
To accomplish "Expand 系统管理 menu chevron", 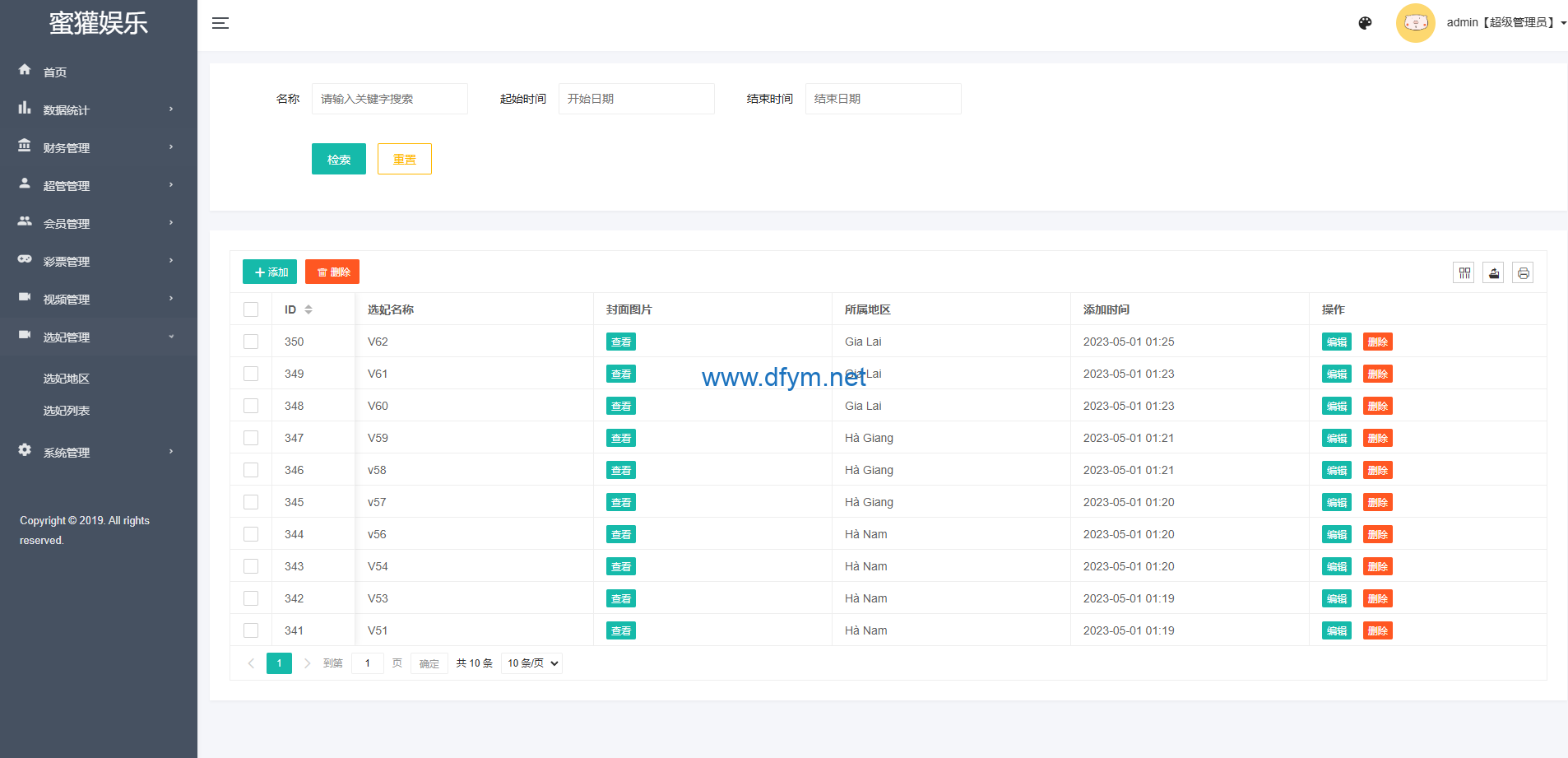I will [x=171, y=452].
